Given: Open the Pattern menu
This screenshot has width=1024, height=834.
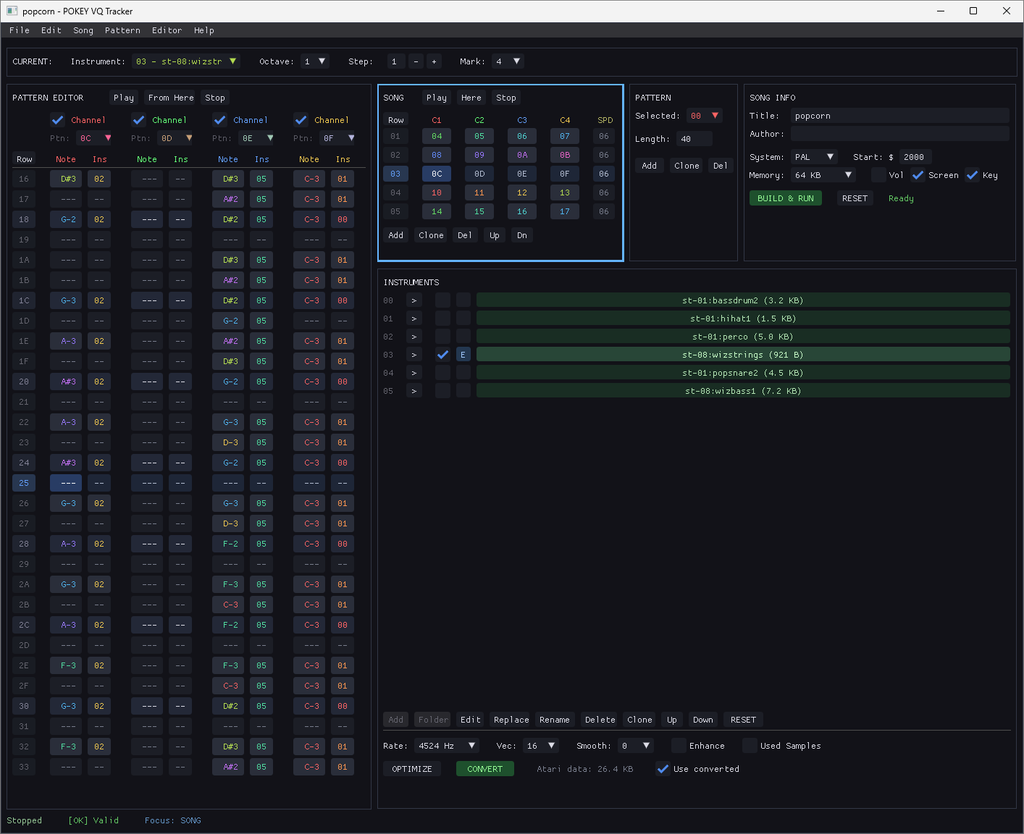Looking at the screenshot, I should click(x=122, y=31).
